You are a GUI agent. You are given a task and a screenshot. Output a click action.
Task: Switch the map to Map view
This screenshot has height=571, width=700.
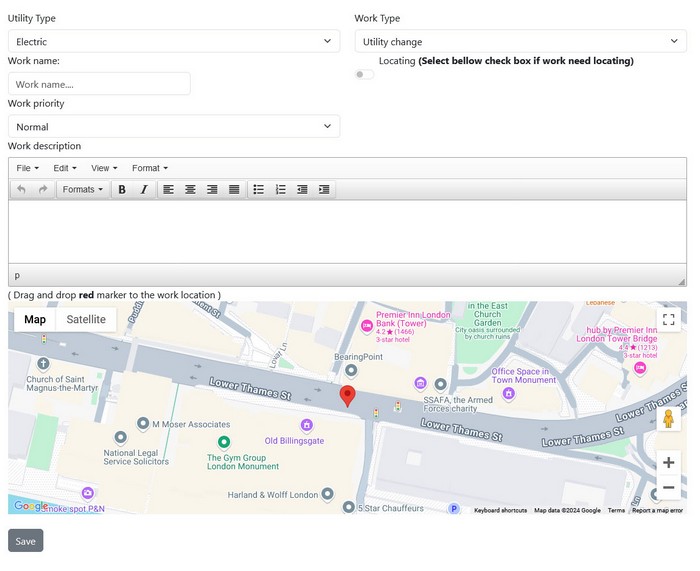[x=35, y=320]
